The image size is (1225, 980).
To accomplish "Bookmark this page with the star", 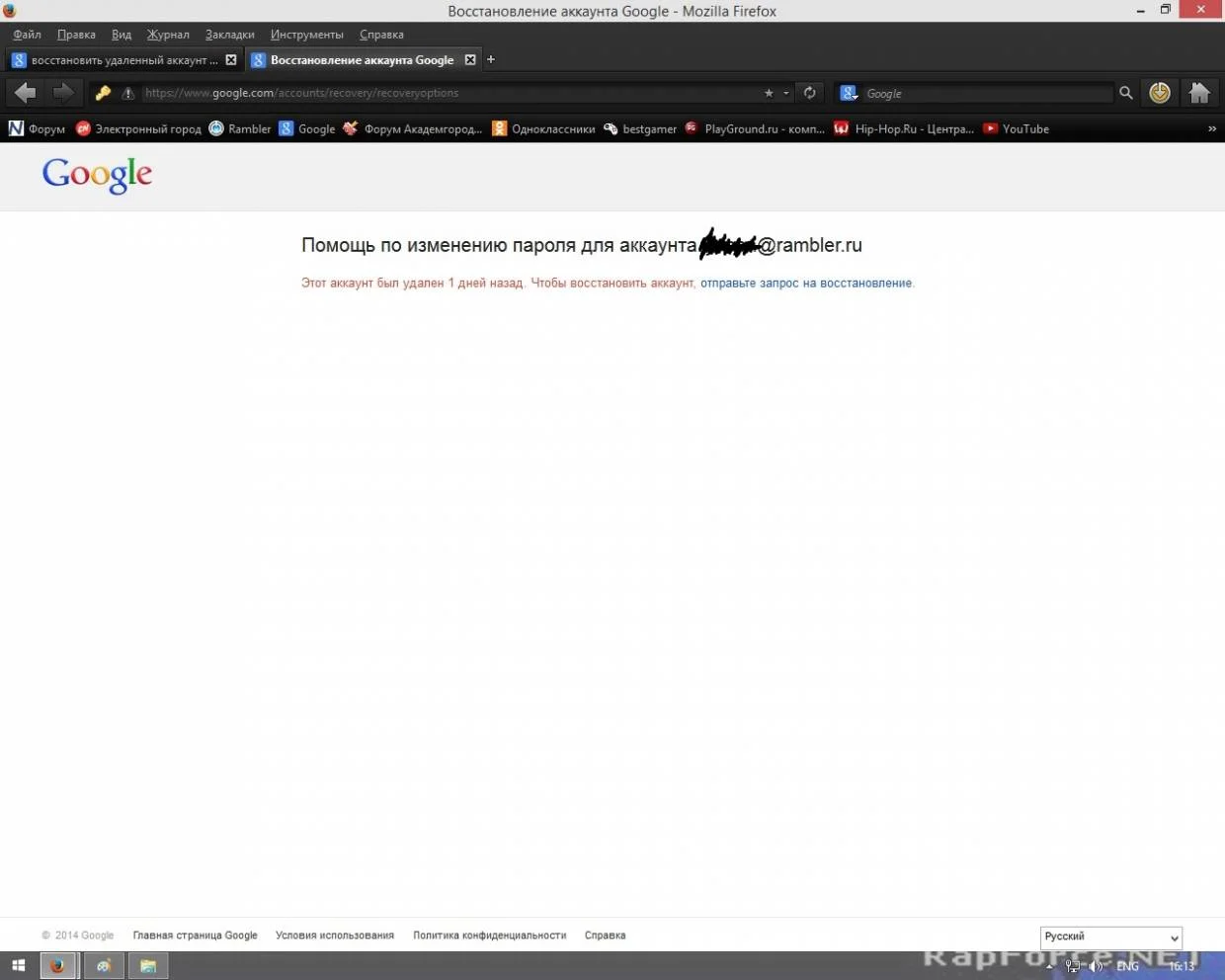I will [x=769, y=93].
